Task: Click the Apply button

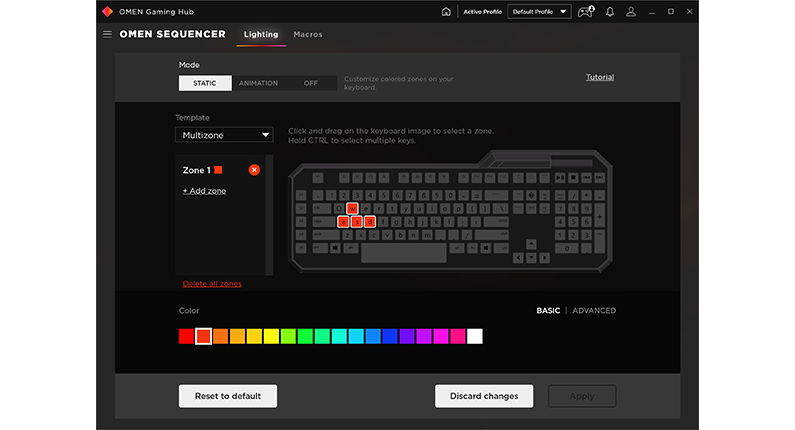Action: click(582, 396)
